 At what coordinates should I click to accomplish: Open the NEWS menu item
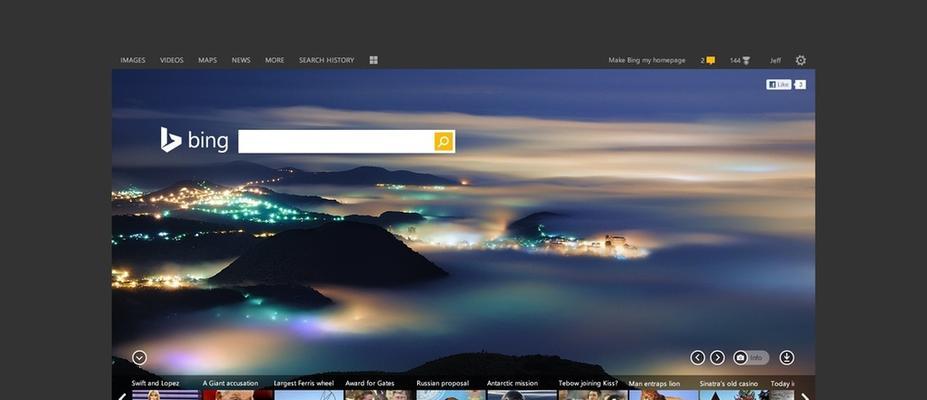[241, 60]
